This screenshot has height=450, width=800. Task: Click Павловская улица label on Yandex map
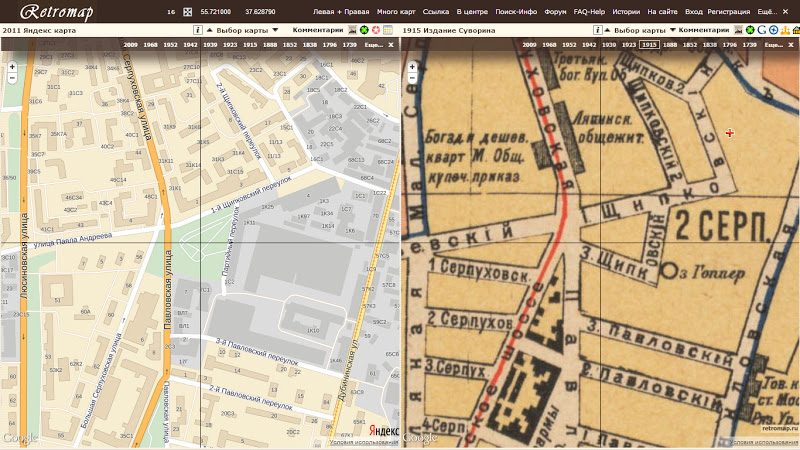(x=167, y=288)
